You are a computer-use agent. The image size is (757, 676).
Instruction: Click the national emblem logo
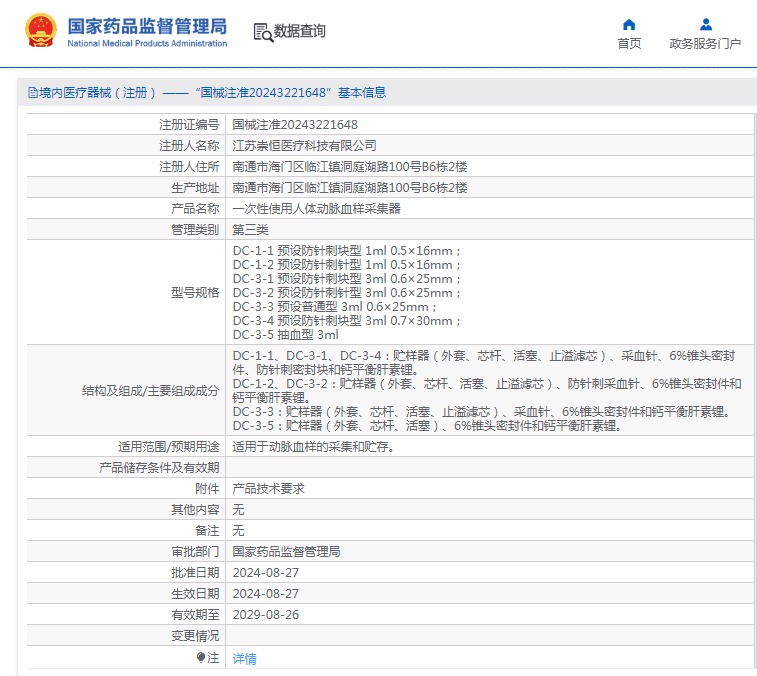[x=41, y=30]
